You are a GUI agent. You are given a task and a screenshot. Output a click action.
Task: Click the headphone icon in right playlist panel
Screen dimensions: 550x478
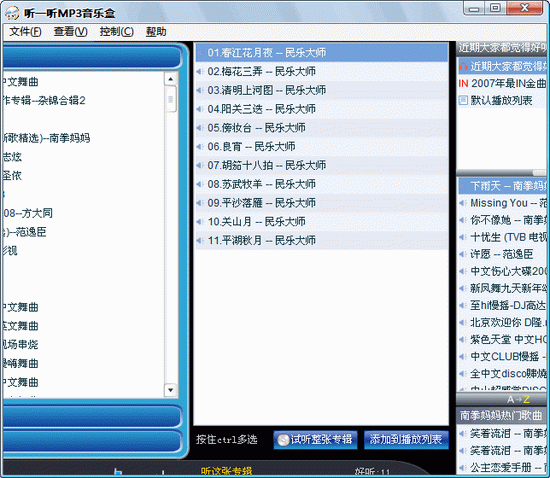coord(463,66)
